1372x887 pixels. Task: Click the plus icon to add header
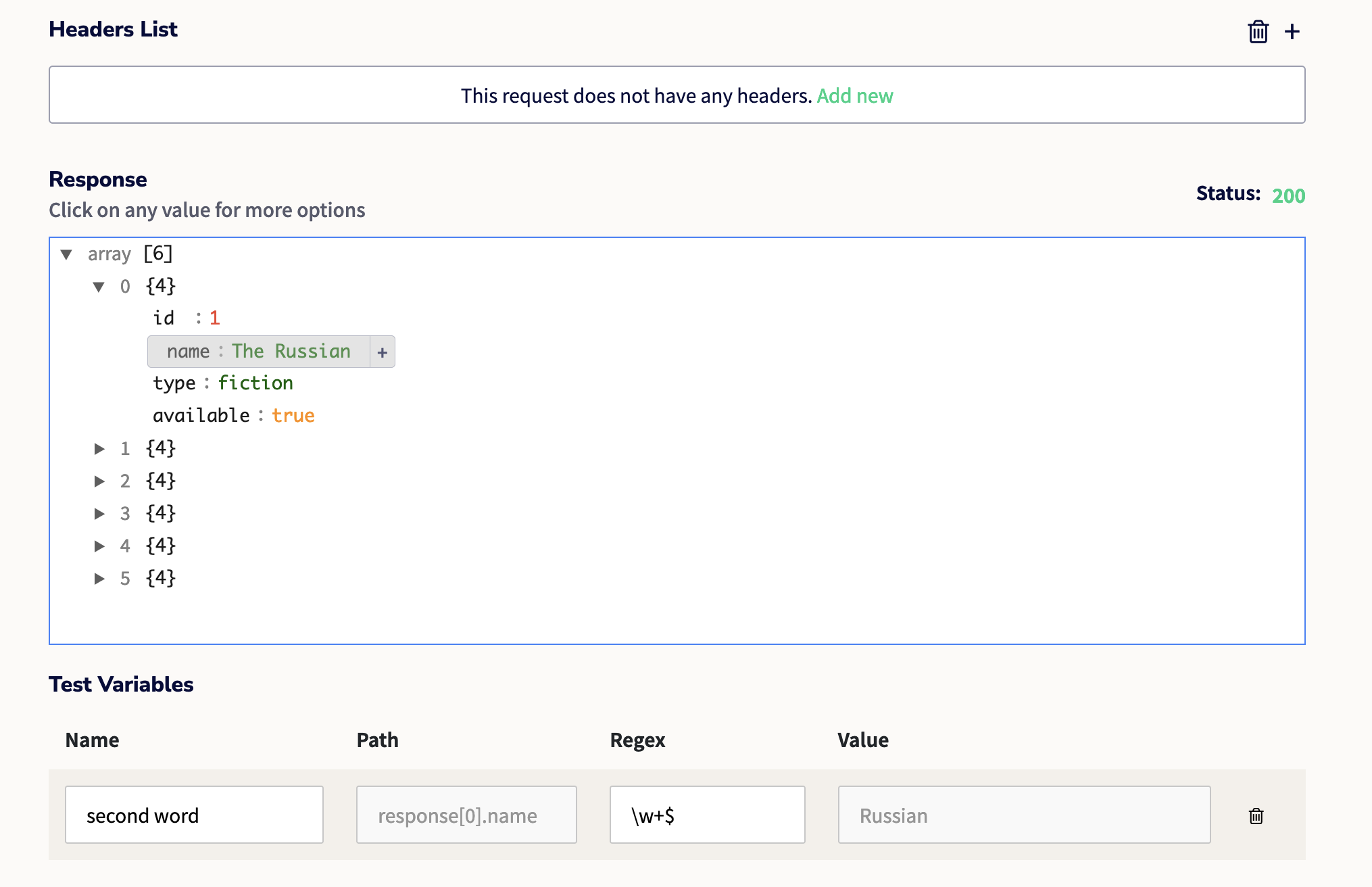pos(1292,32)
